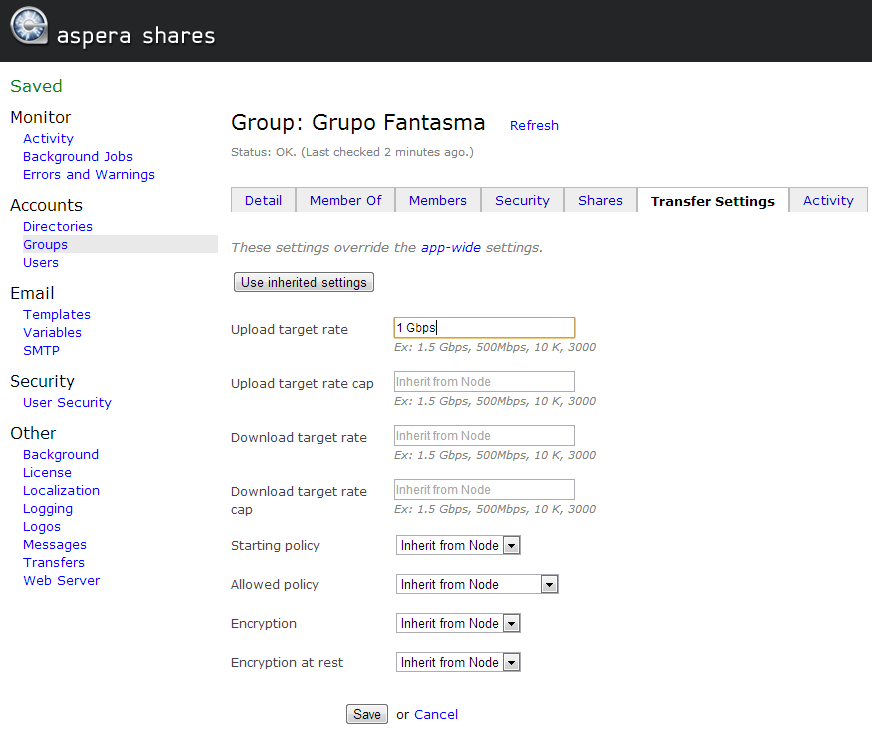Open SMTP settings
The image size is (872, 730).
pyautogui.click(x=41, y=350)
